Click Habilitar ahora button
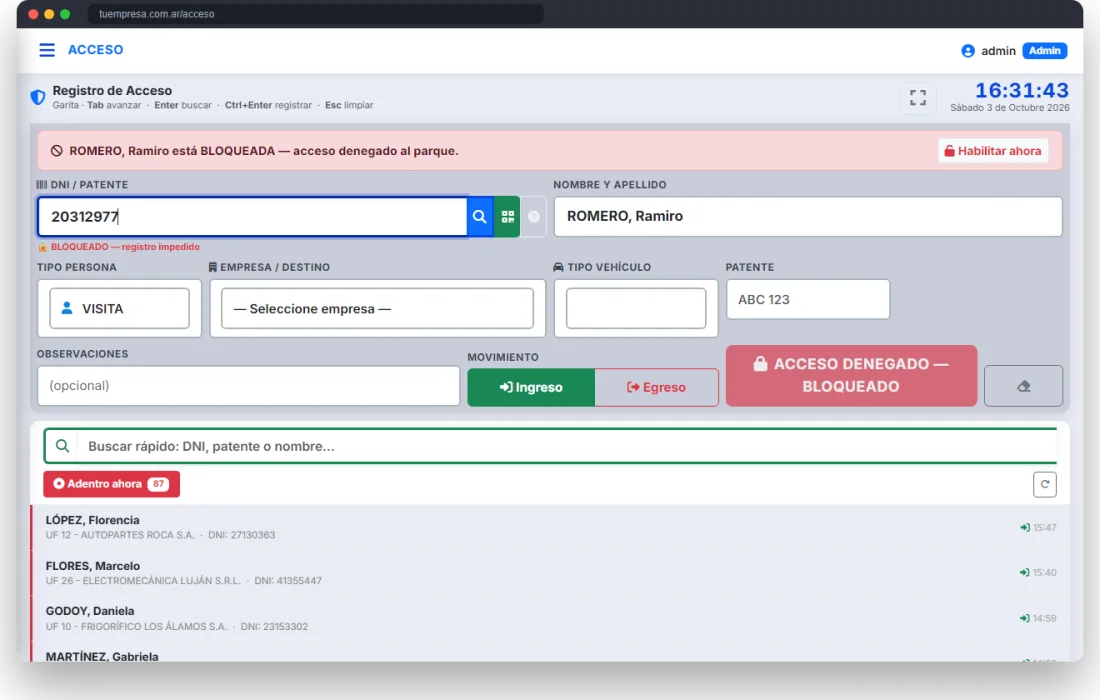 [993, 151]
